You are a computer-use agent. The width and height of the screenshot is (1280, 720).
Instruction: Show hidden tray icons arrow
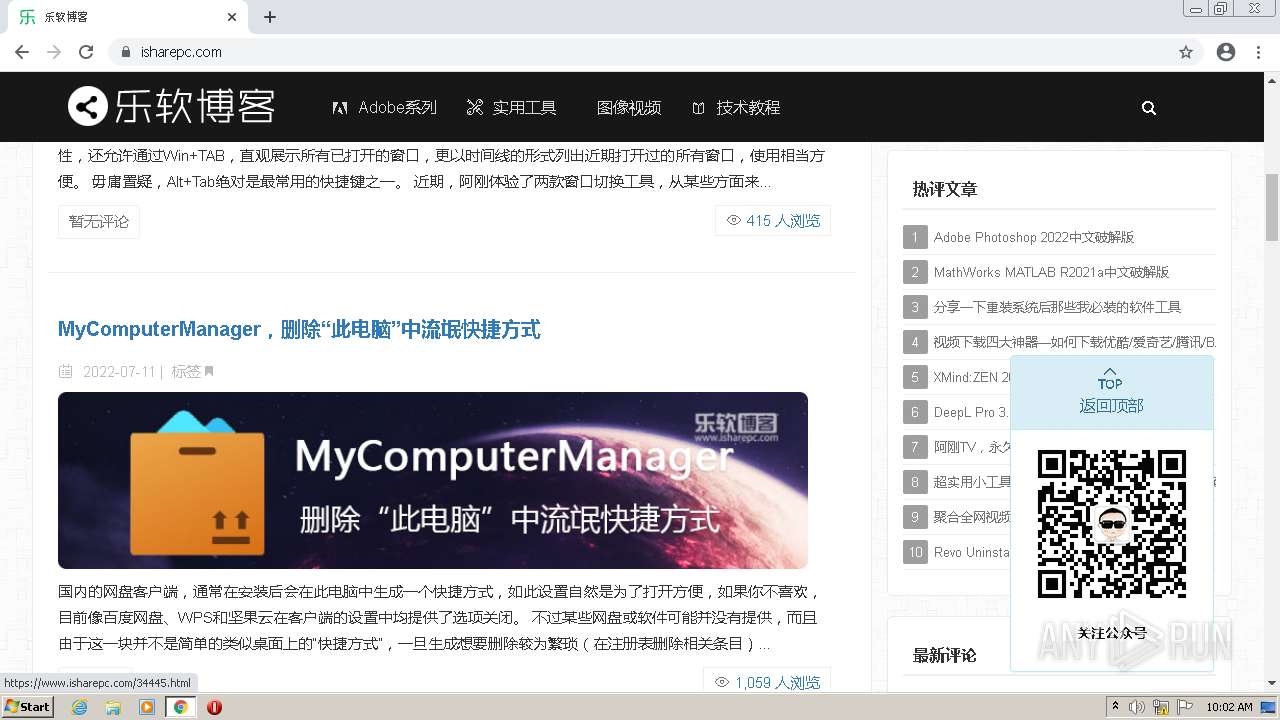[x=1115, y=707]
